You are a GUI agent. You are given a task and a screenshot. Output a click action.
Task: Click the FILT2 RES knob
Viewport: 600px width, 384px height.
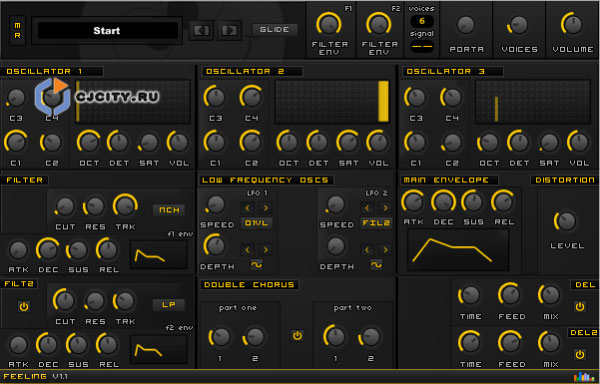(x=95, y=301)
